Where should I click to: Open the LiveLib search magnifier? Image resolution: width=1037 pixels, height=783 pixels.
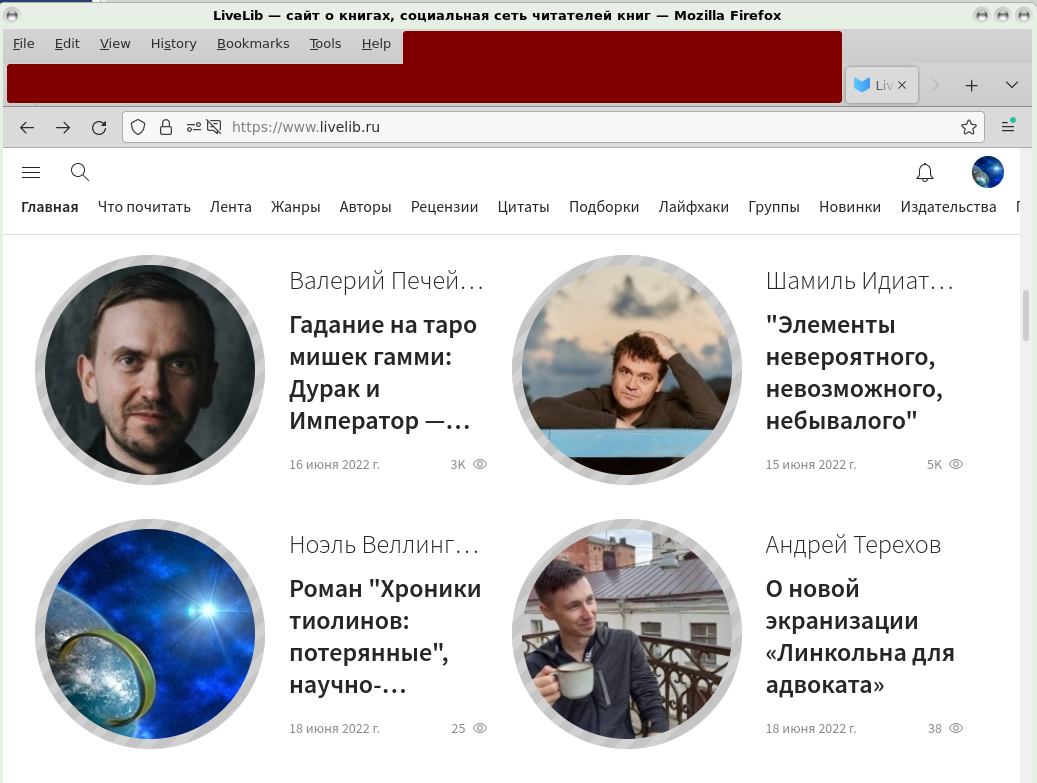point(80,172)
